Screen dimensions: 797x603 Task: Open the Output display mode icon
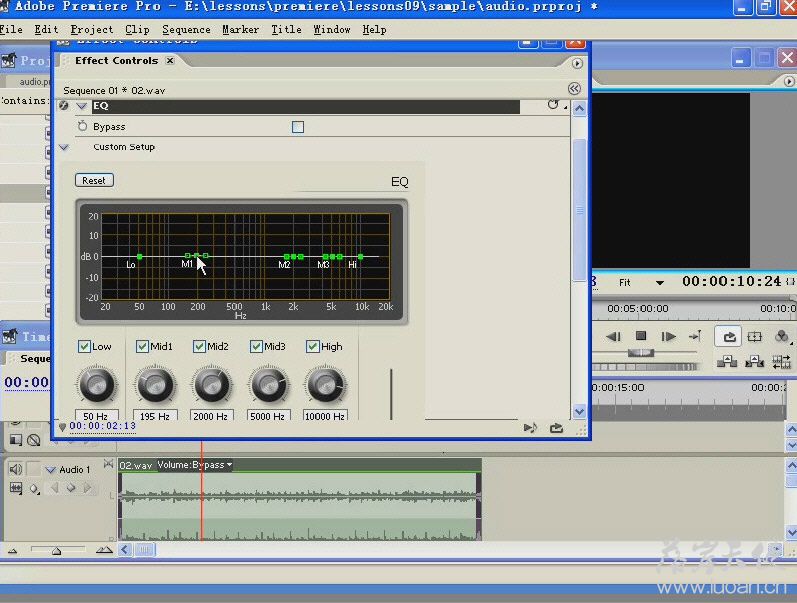782,337
